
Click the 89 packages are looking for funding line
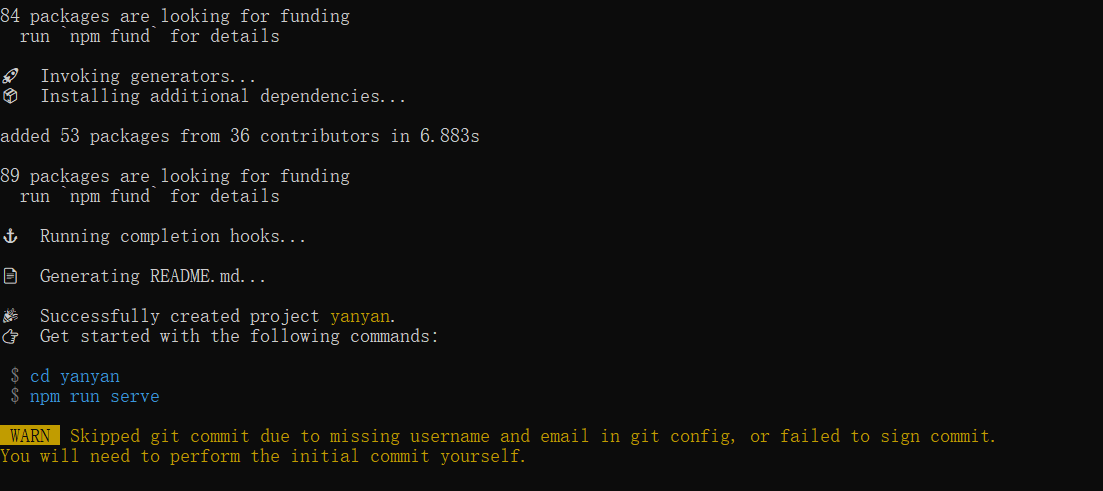point(175,176)
